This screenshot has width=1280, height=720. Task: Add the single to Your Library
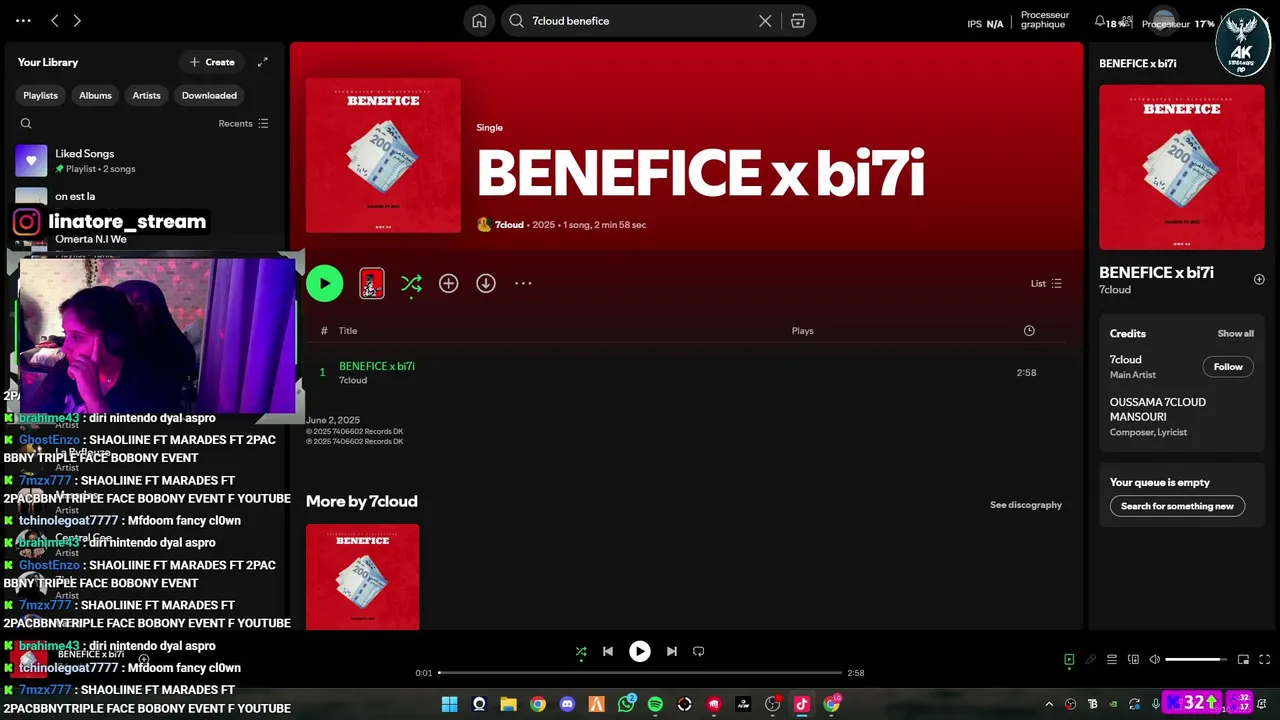click(449, 284)
